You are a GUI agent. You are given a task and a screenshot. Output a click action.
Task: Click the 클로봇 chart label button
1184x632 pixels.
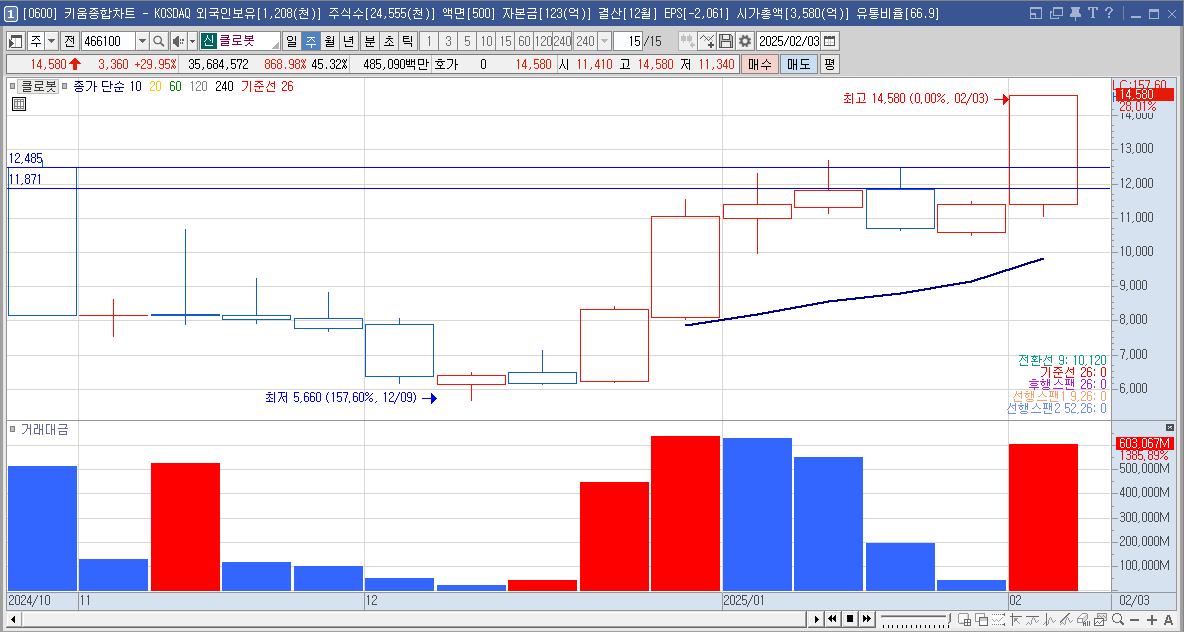pyautogui.click(x=39, y=86)
